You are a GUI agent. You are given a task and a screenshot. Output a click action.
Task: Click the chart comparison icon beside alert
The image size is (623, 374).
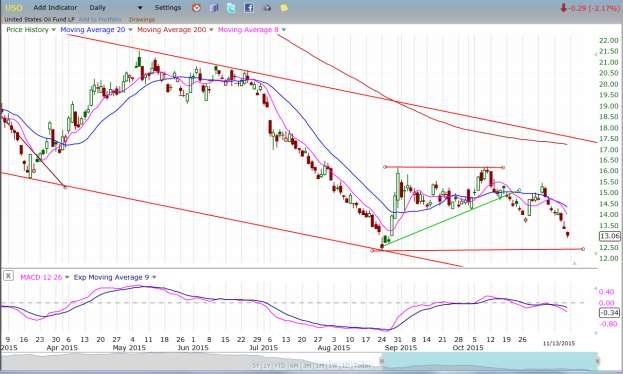click(x=214, y=8)
